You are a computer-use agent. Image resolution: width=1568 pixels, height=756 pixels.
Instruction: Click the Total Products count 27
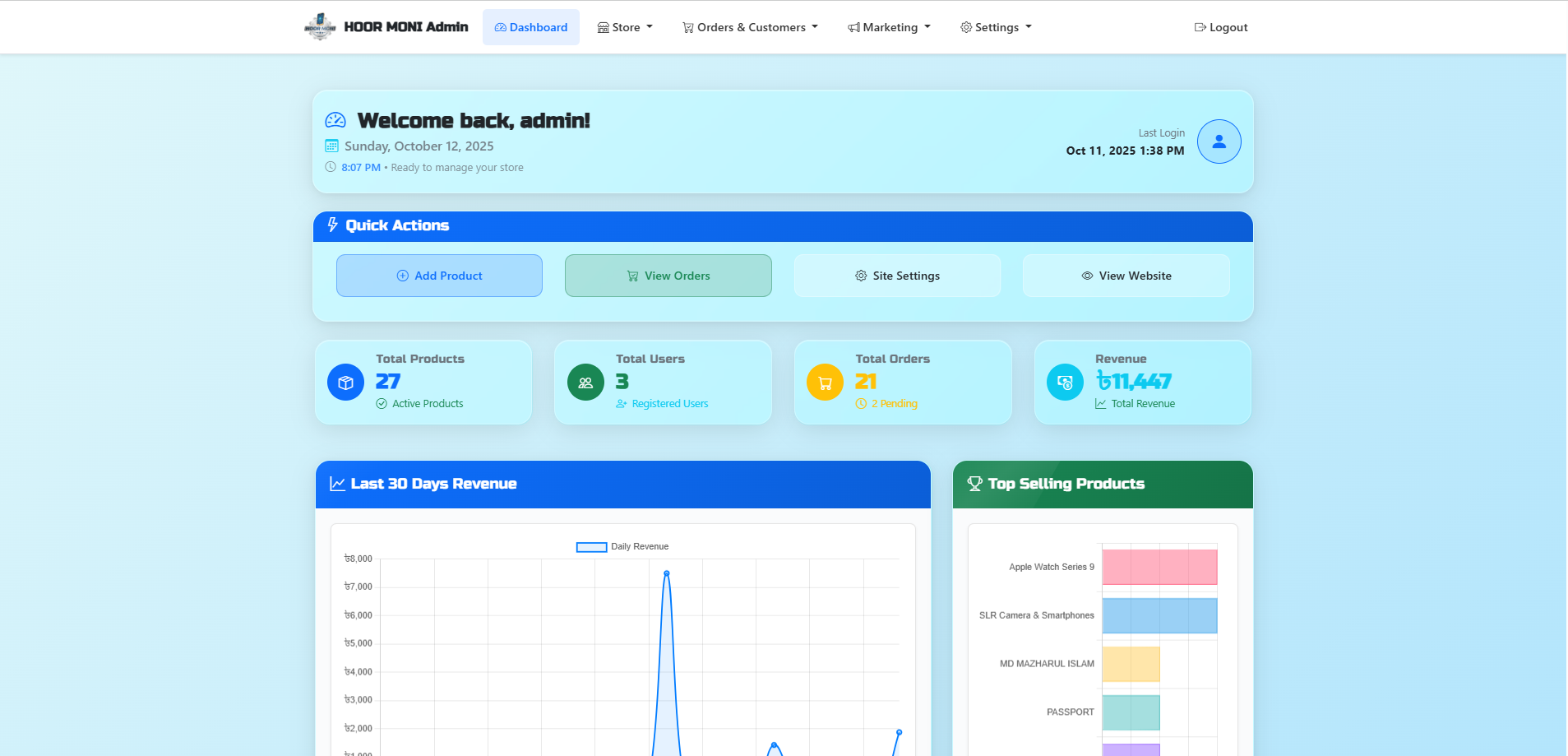click(x=388, y=382)
